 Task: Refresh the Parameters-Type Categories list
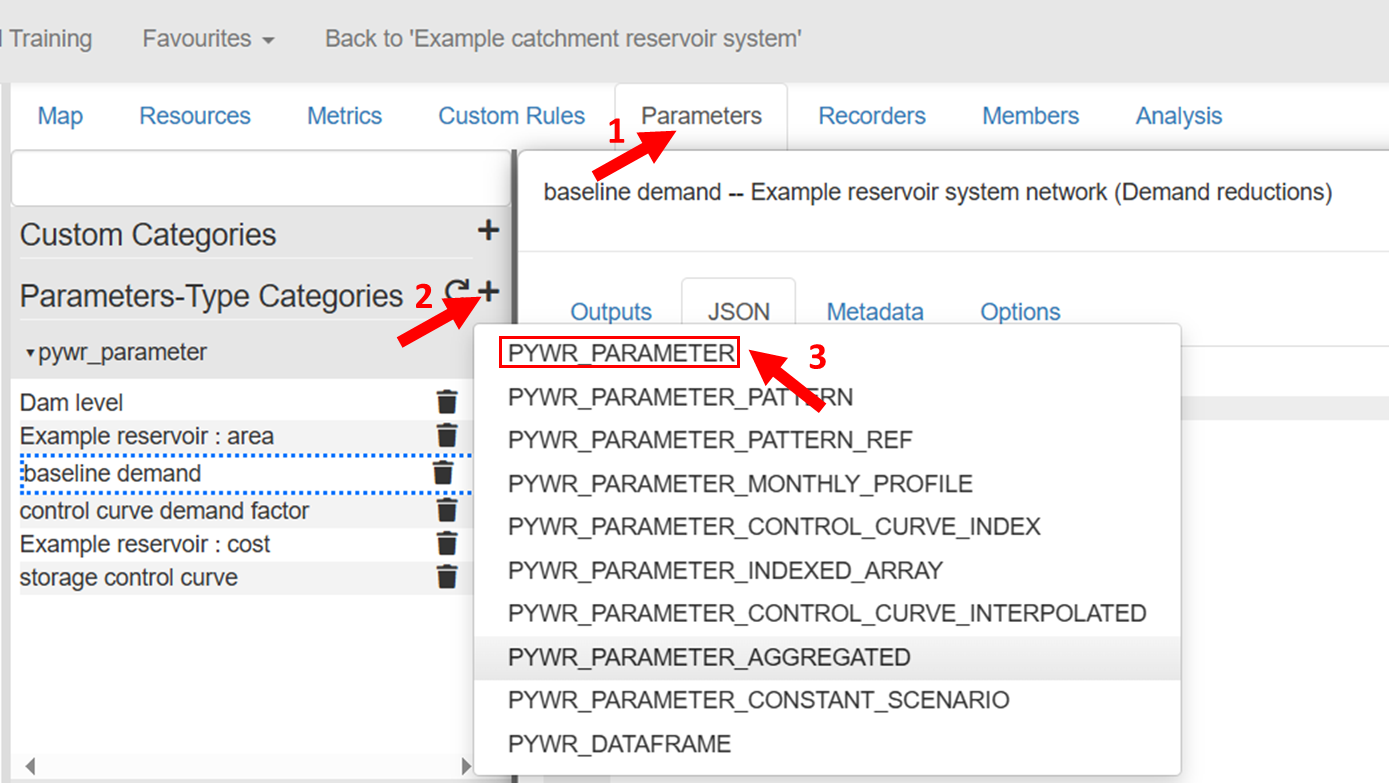click(x=457, y=292)
